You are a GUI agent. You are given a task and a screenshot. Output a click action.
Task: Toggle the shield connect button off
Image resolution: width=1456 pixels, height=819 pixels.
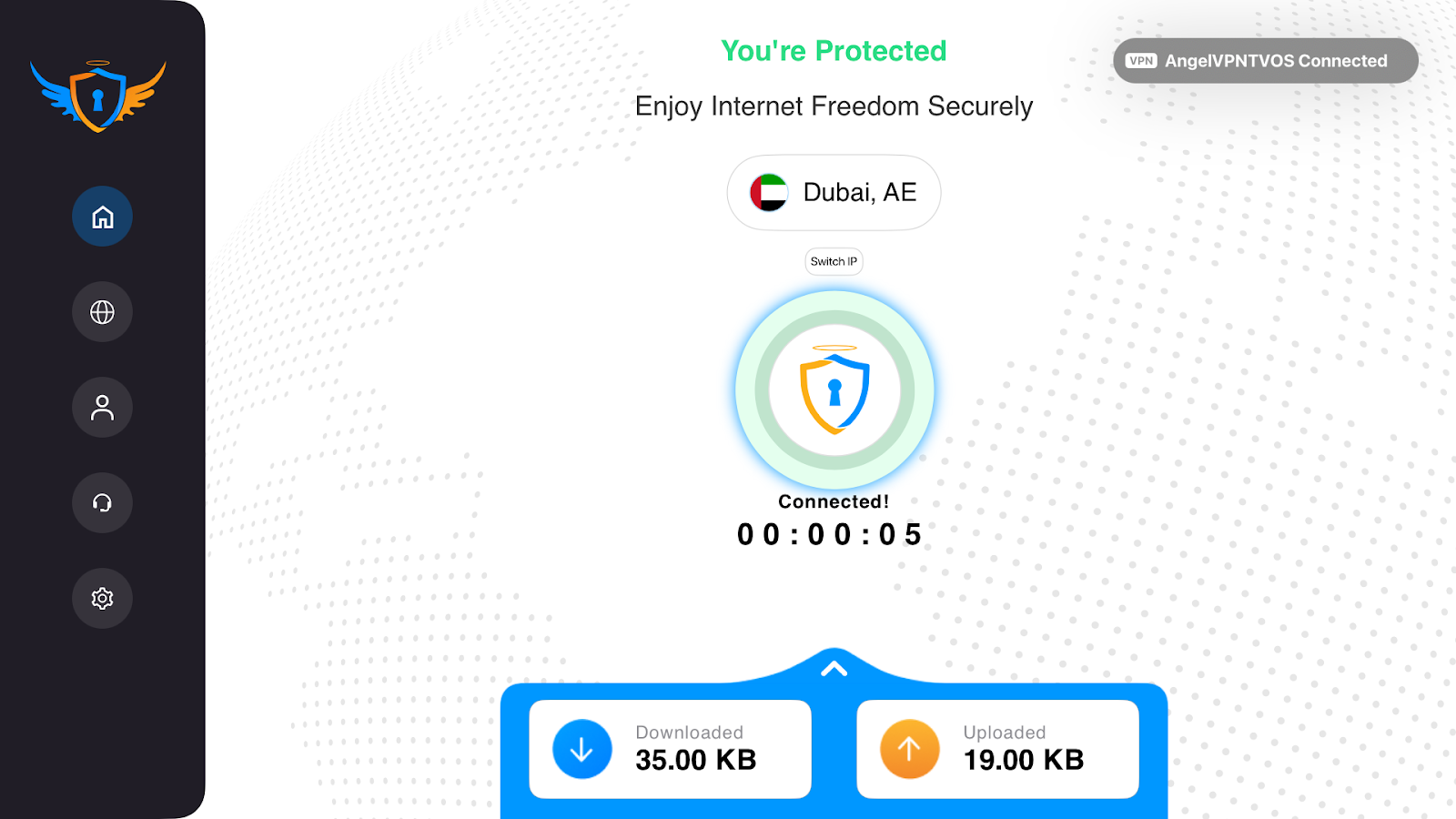coord(834,390)
